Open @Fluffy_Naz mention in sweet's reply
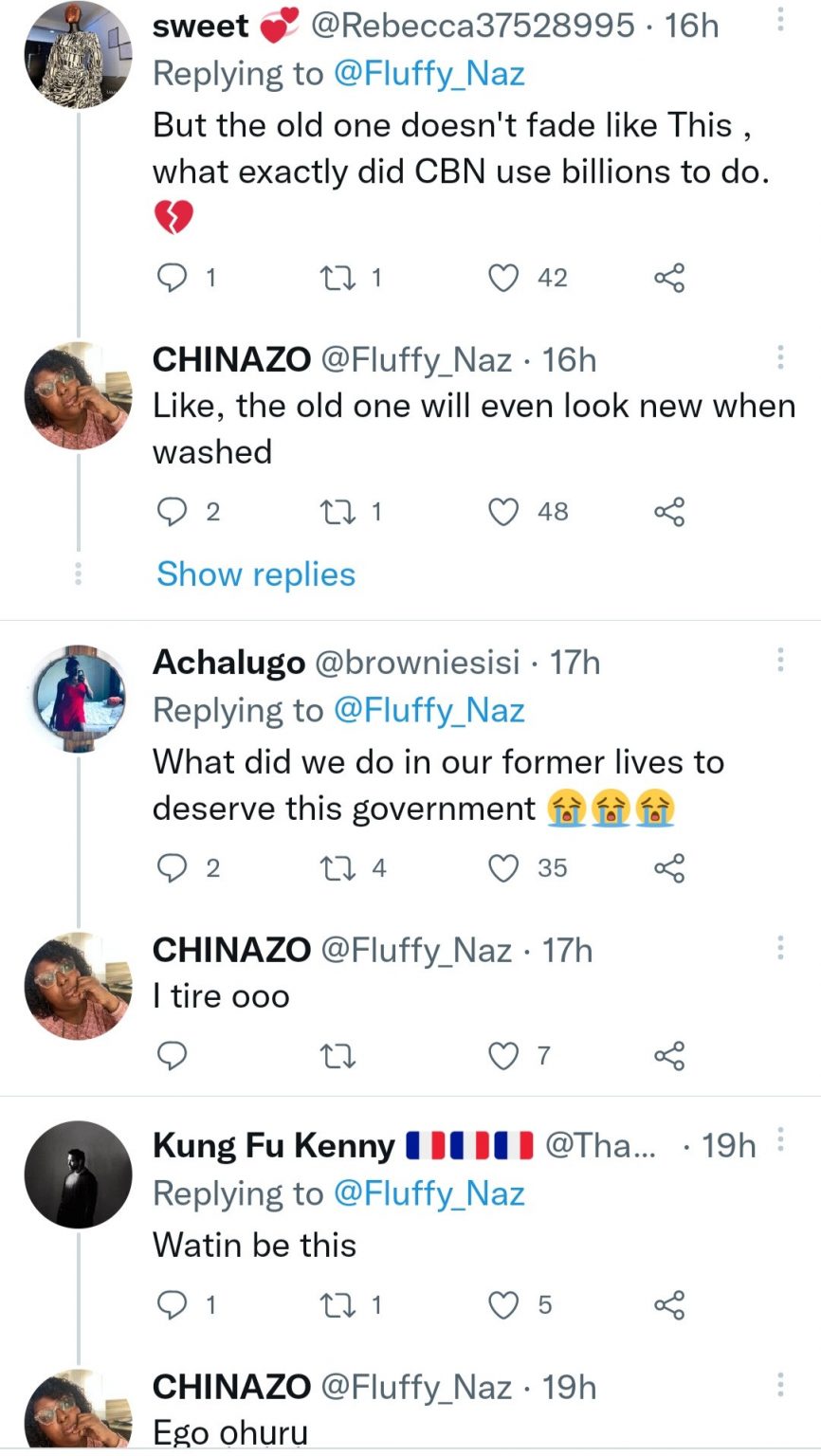 tap(429, 74)
